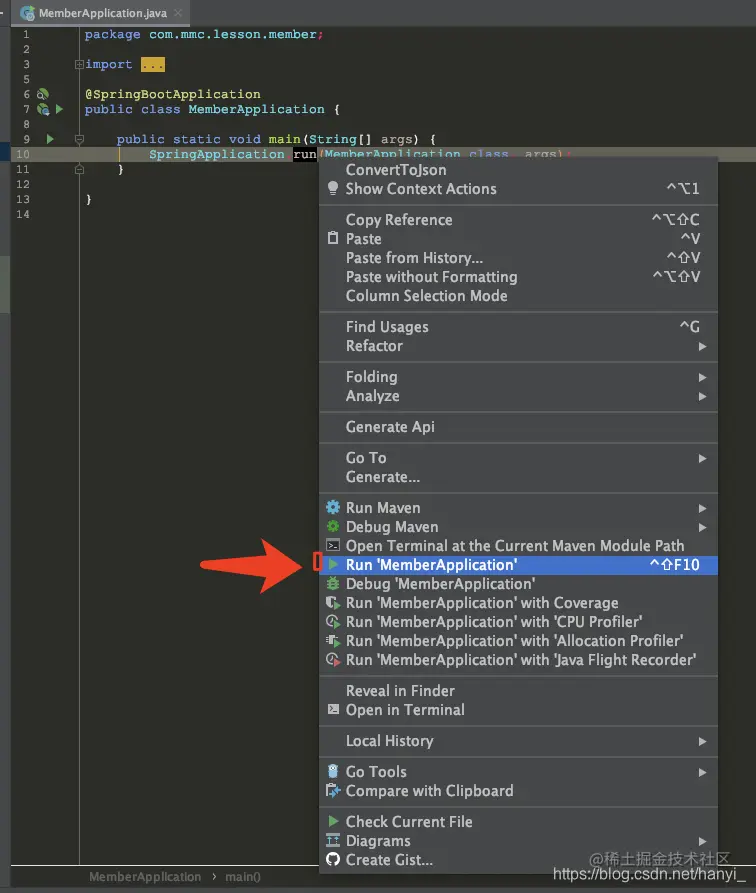Choose Copy Reference
The image size is (756, 893).
[518, 219]
